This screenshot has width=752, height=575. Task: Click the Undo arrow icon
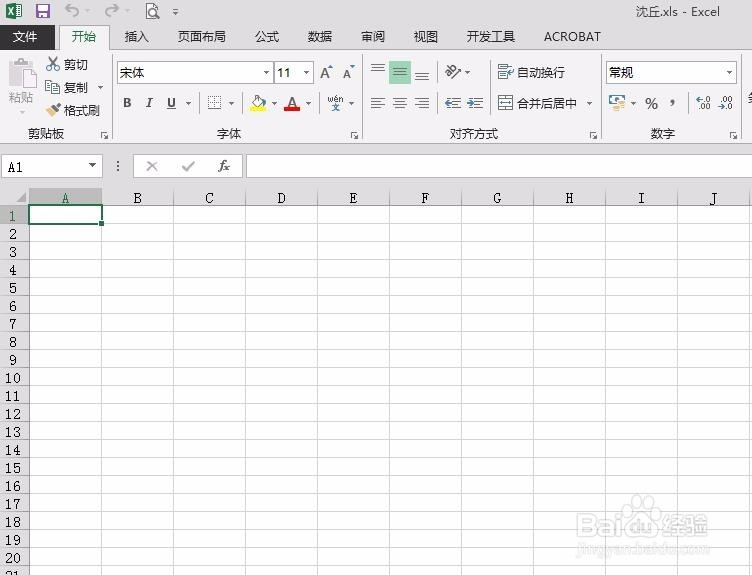pos(72,10)
